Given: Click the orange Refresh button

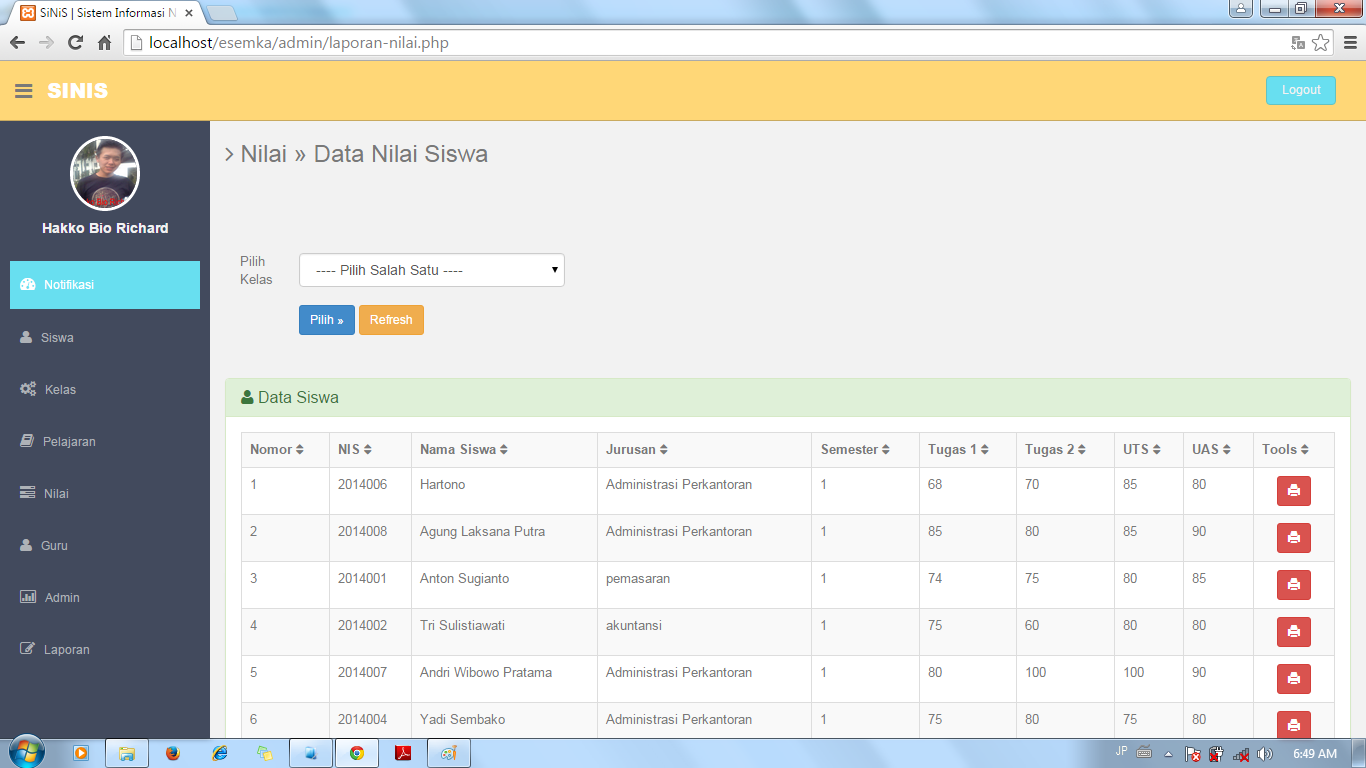Looking at the screenshot, I should pos(391,320).
